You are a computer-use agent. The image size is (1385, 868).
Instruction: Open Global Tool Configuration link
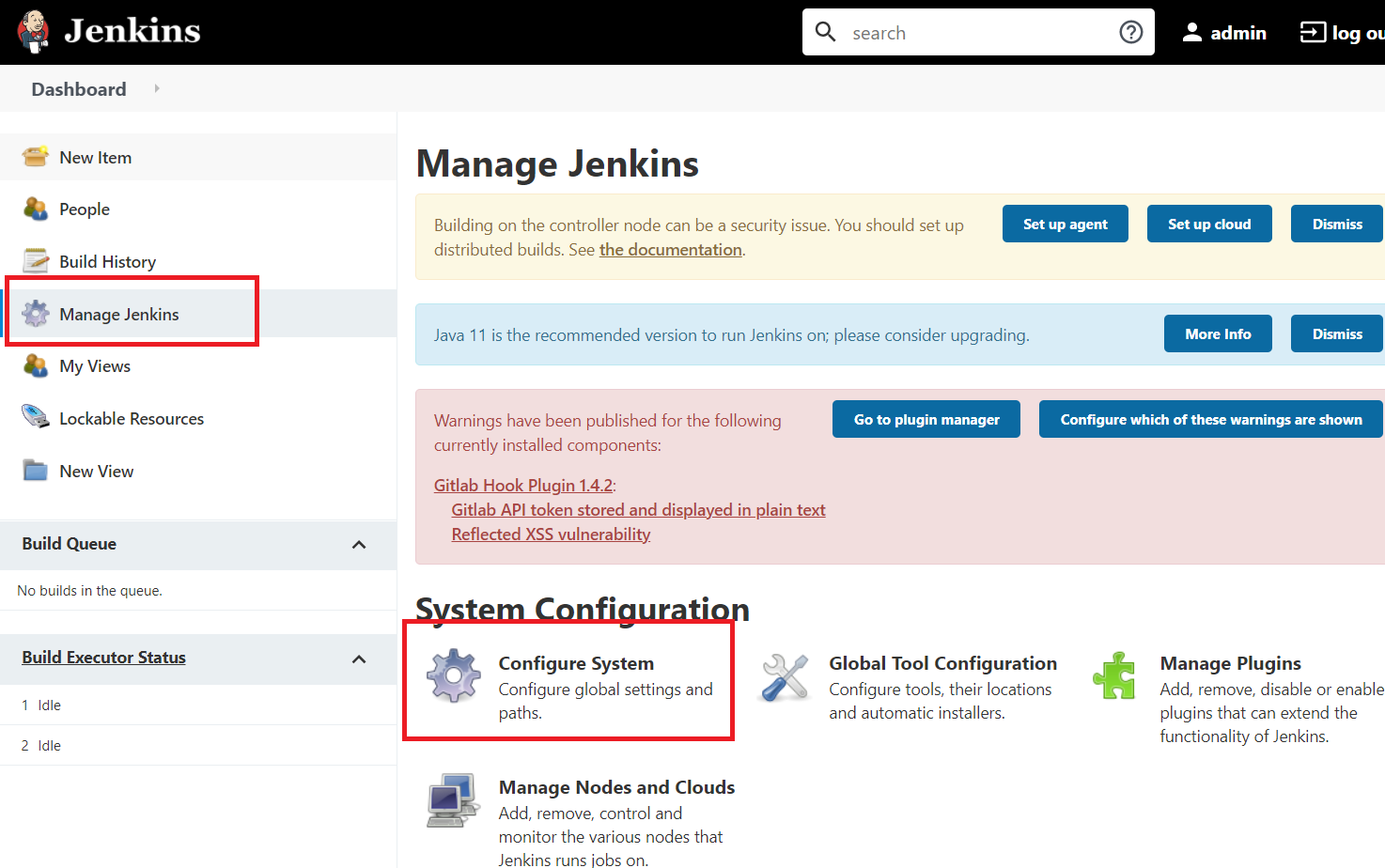pos(942,663)
